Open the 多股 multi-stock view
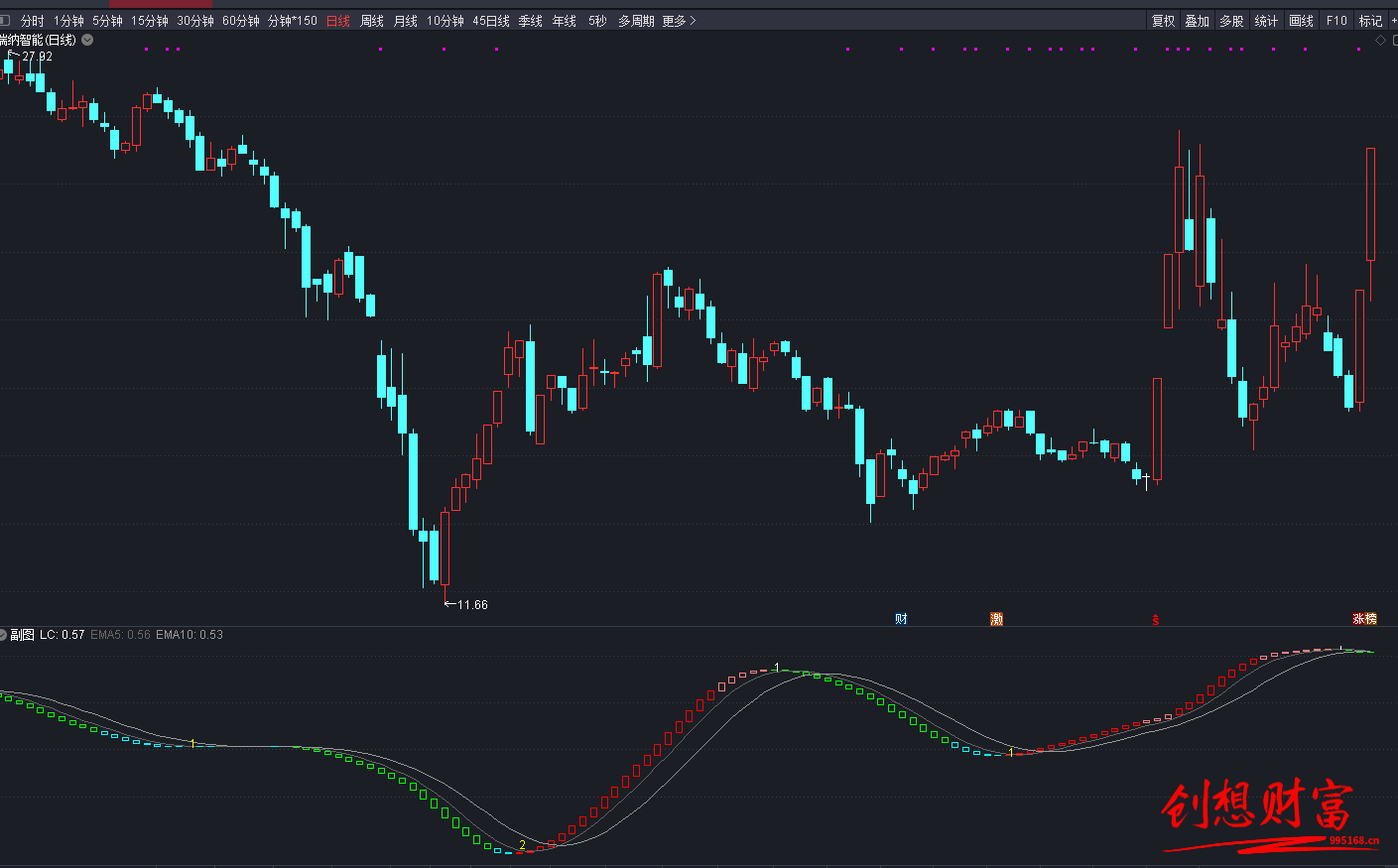1398x868 pixels. coord(1231,21)
